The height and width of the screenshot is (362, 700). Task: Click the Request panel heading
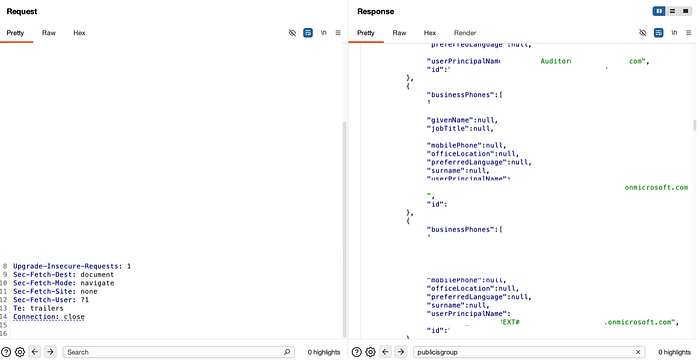(22, 12)
